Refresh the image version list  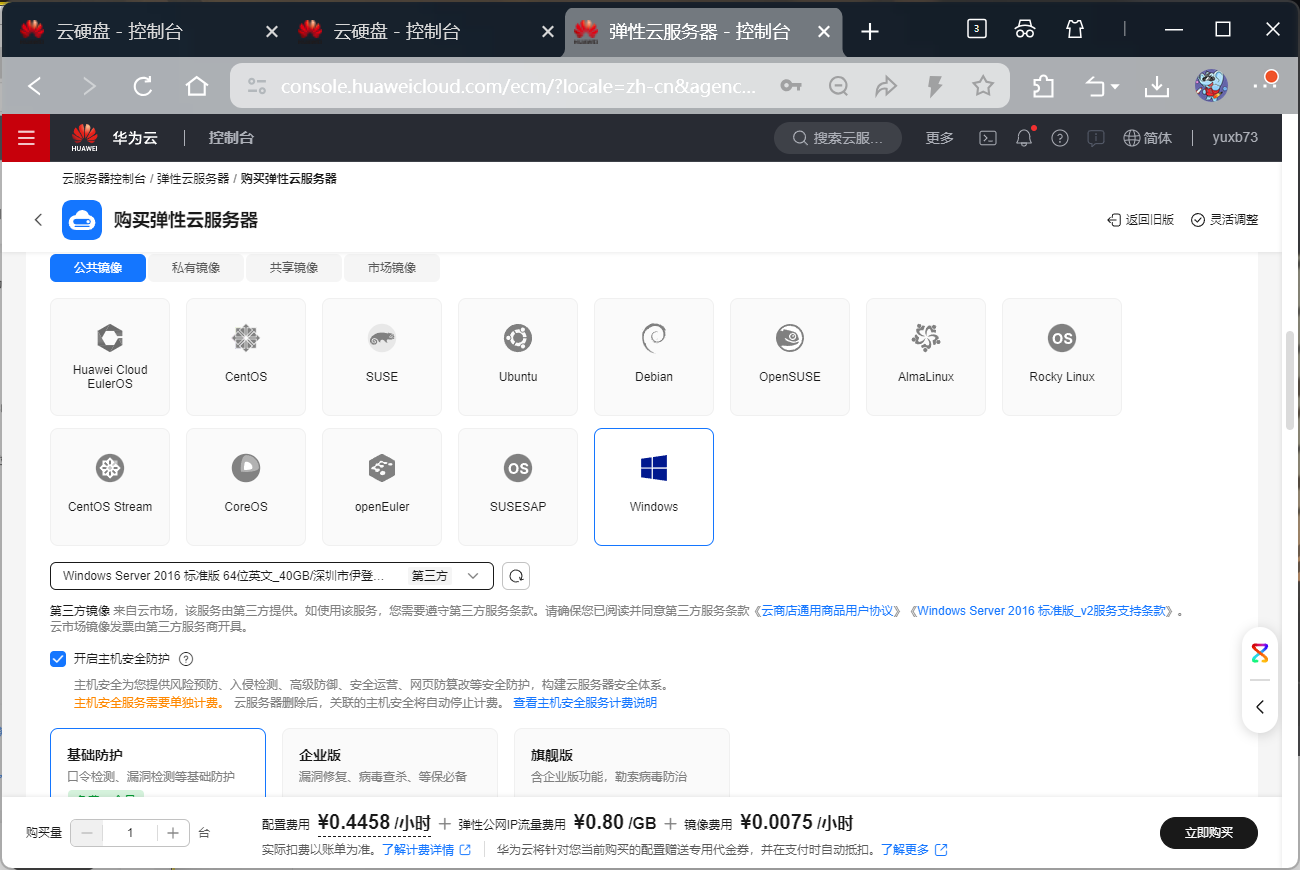516,576
